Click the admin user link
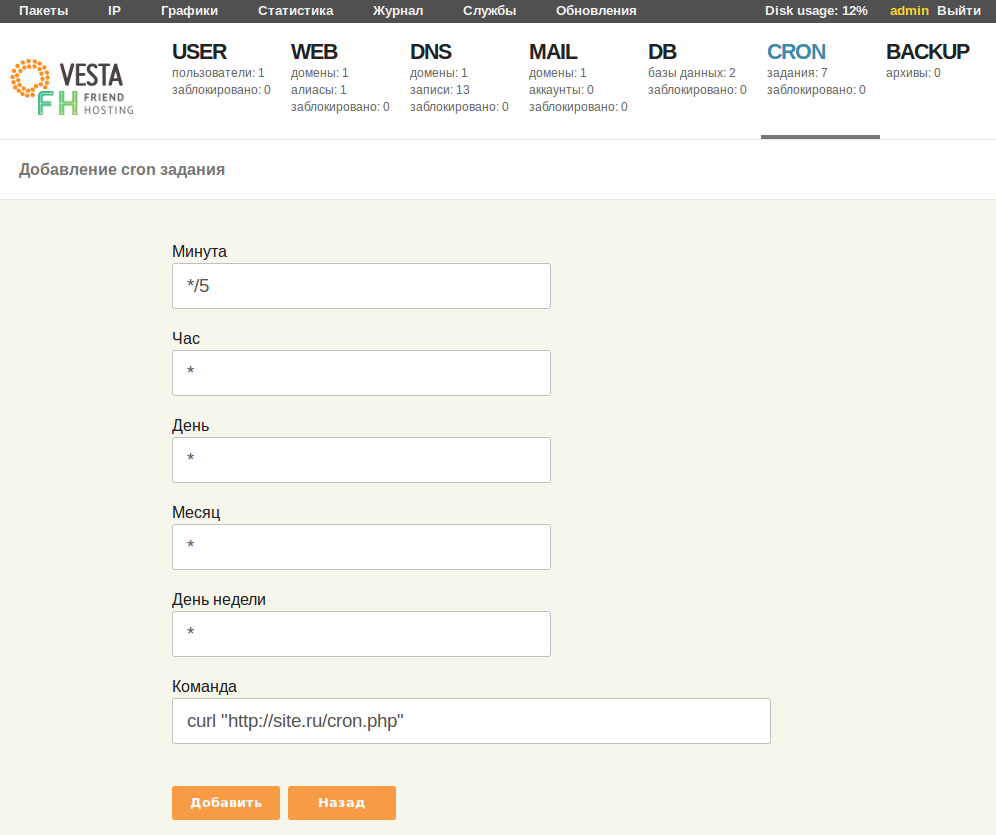 [909, 11]
